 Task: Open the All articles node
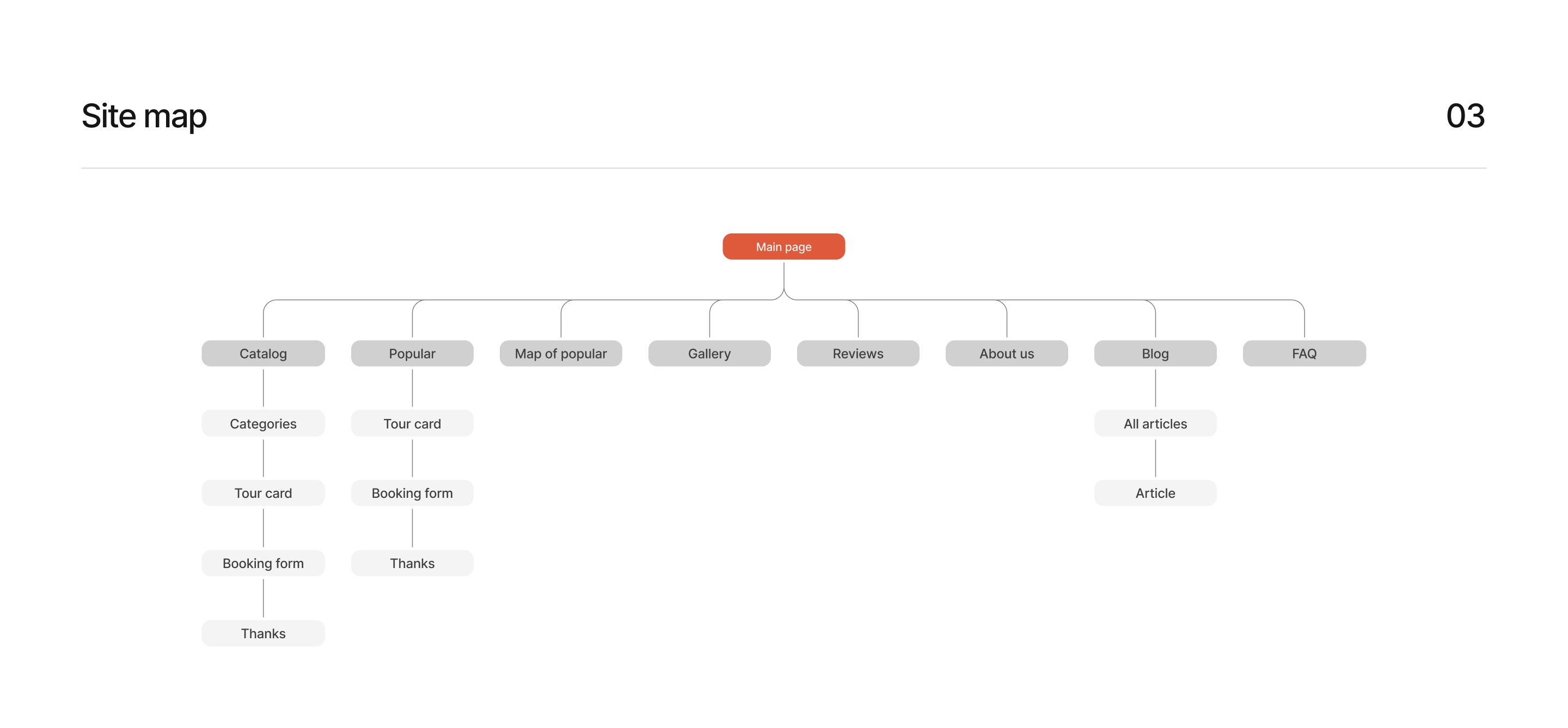[1155, 423]
